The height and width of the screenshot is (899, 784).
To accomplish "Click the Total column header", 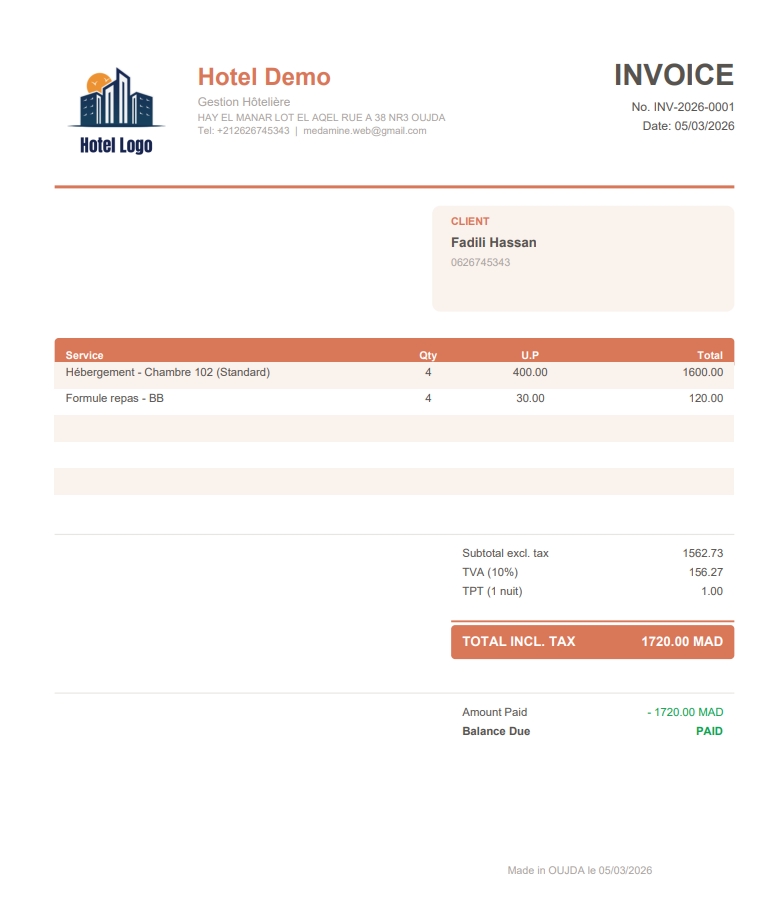I will click(710, 355).
